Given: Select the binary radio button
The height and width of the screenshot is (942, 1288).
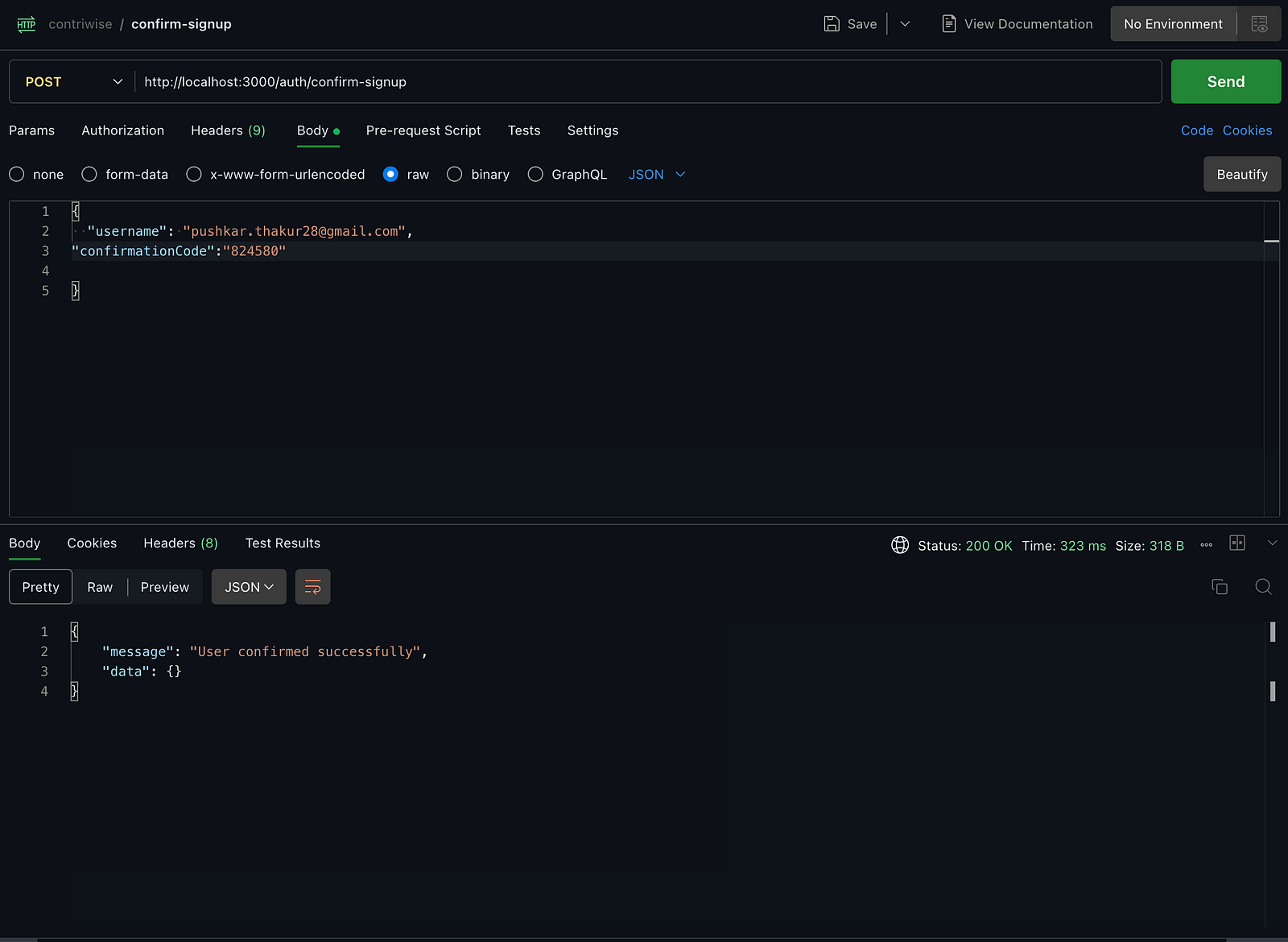Looking at the screenshot, I should (455, 174).
